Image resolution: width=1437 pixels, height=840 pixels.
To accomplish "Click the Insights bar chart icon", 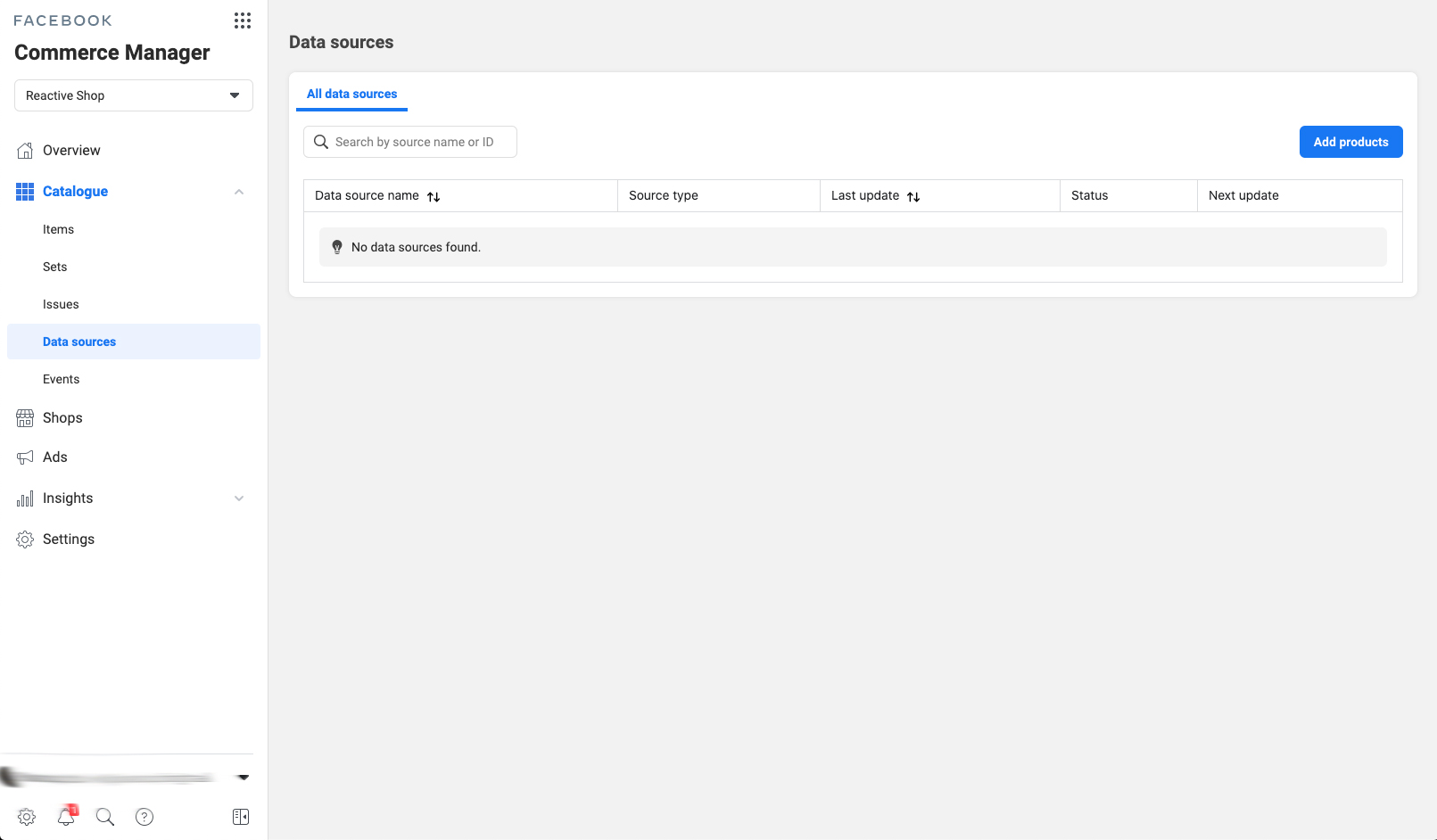I will (25, 498).
